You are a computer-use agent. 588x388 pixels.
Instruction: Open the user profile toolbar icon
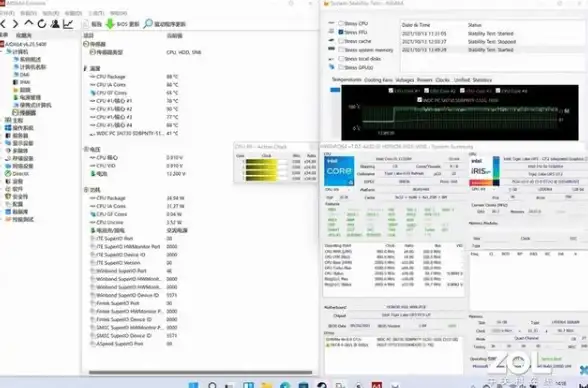pos(55,24)
